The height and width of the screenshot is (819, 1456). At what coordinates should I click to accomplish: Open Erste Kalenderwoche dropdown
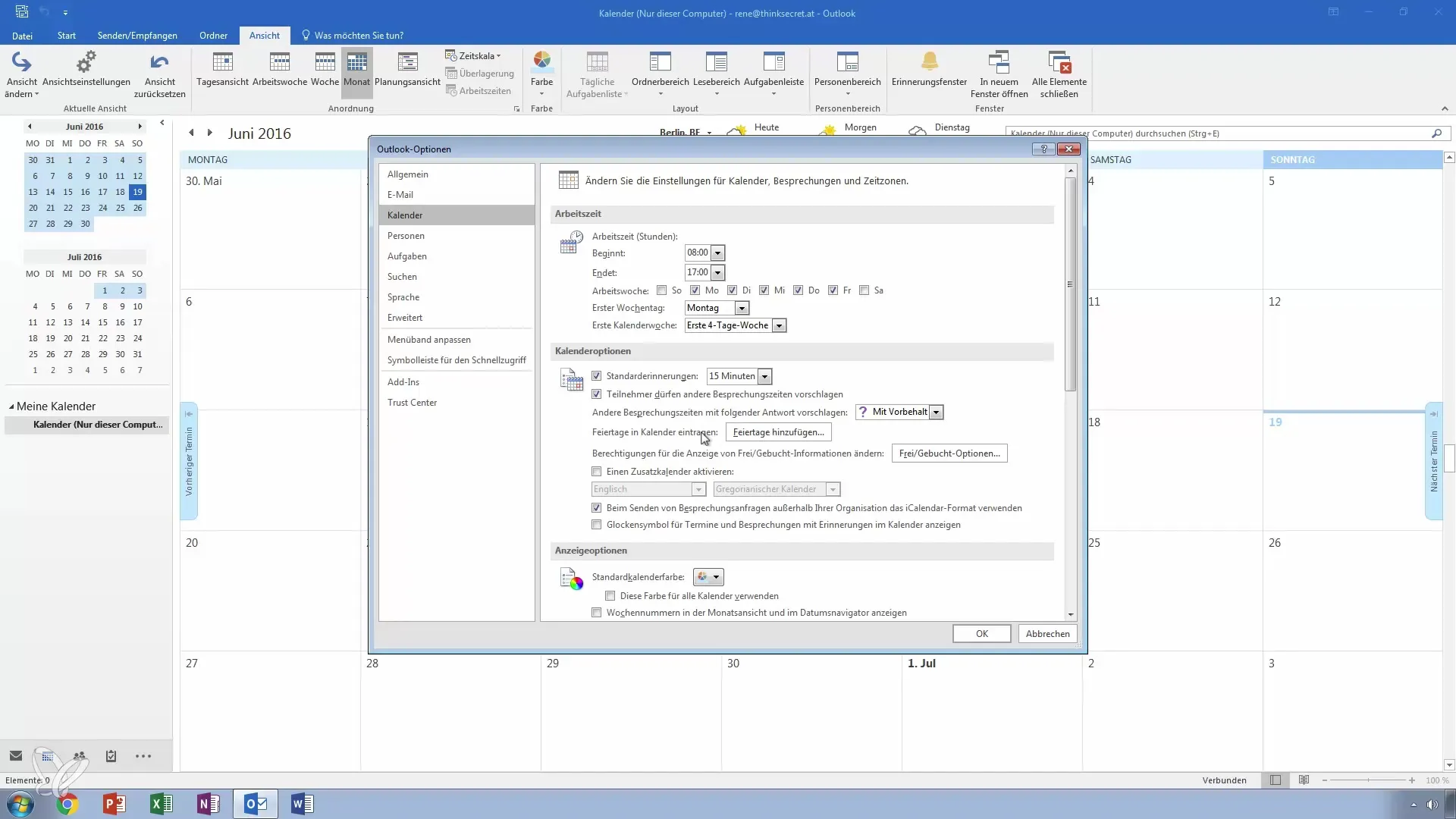point(779,325)
